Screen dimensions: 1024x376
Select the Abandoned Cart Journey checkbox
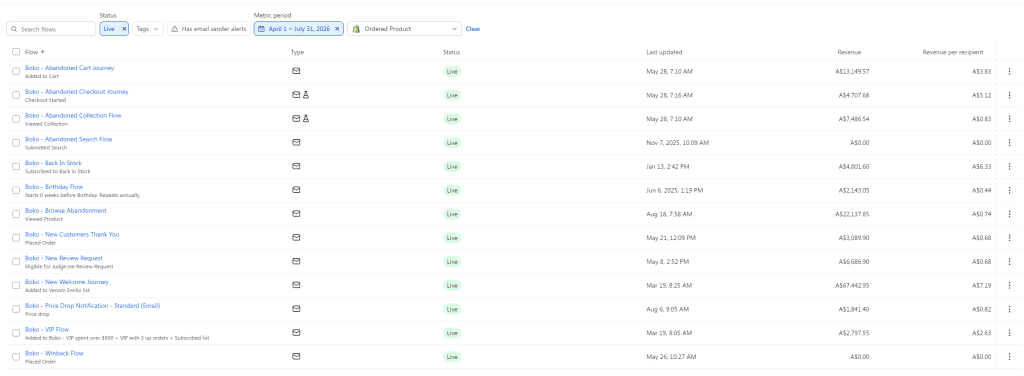click(16, 72)
